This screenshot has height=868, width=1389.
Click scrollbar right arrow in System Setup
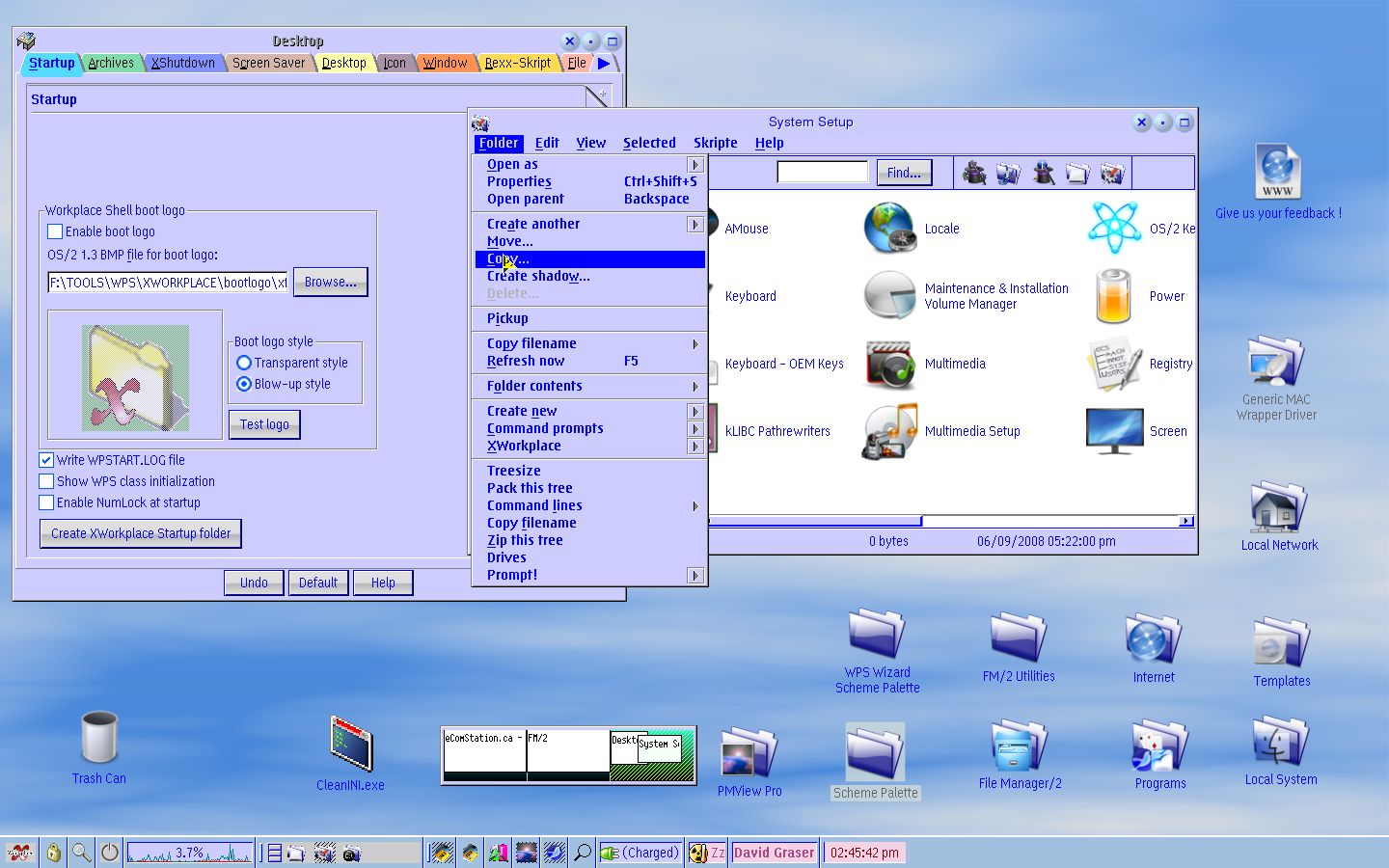[1186, 521]
